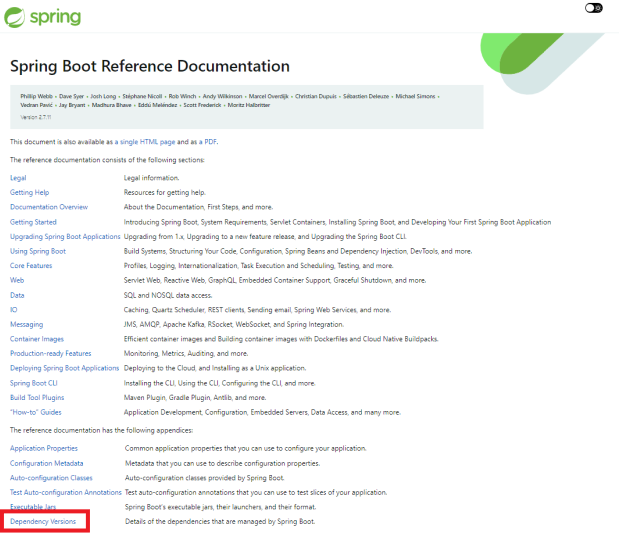Open Test Auto-configuration Annotations appendix
The image size is (619, 533).
[66, 492]
